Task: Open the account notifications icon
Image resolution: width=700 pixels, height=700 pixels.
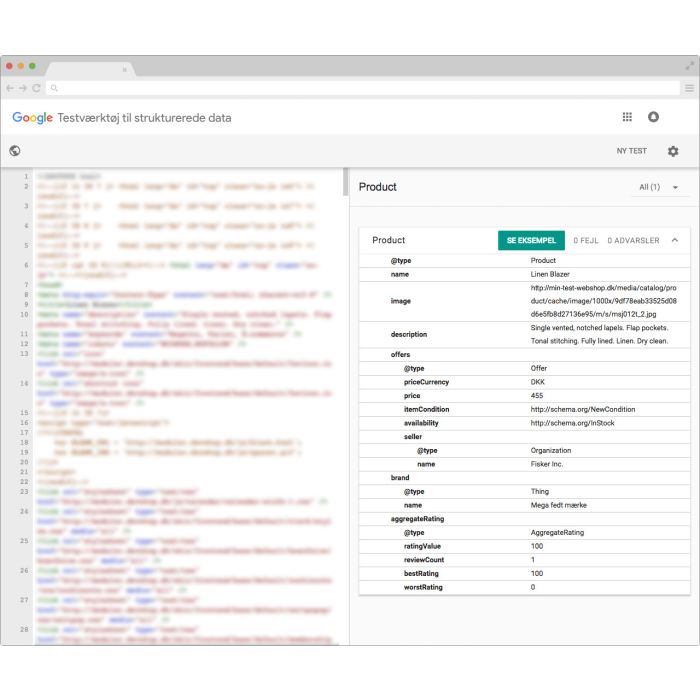Action: pos(653,117)
